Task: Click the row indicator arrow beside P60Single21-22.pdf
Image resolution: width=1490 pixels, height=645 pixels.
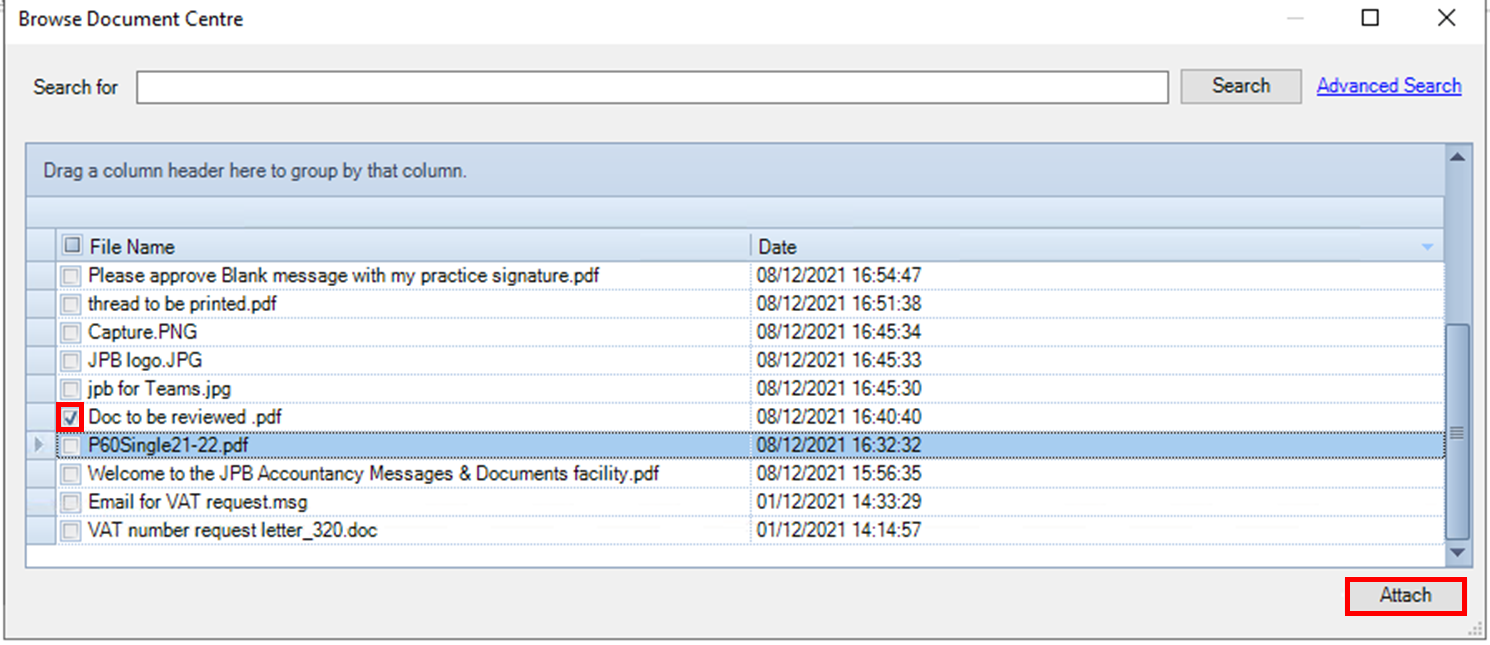Action: point(40,445)
